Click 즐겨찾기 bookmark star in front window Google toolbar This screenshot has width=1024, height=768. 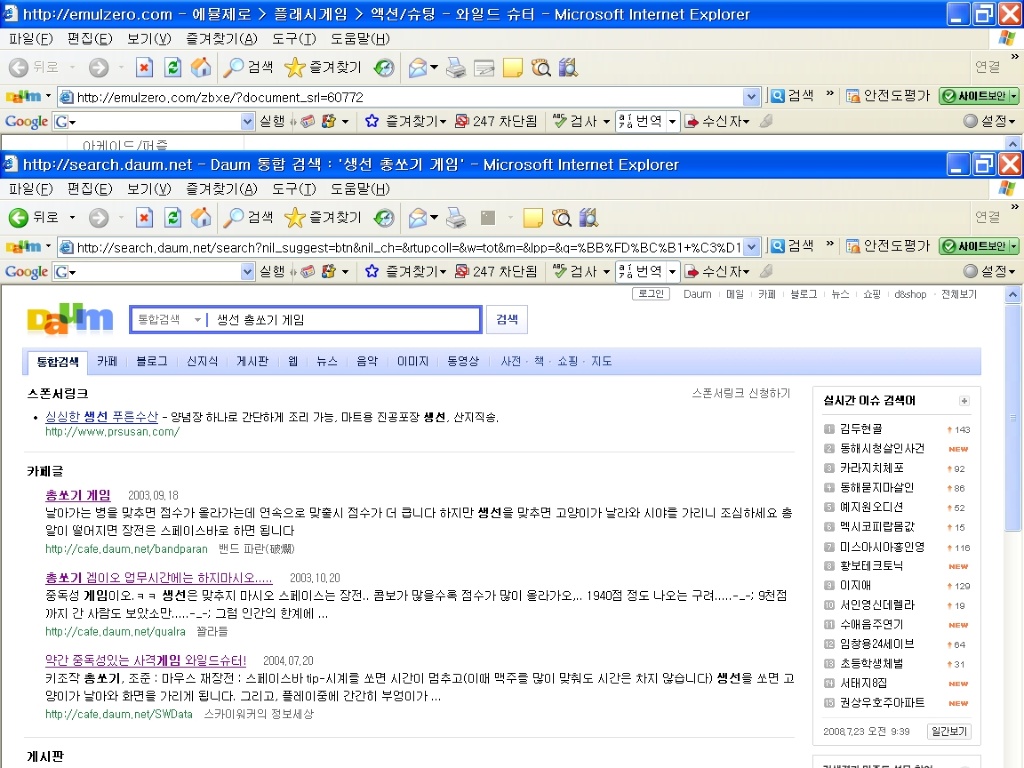tap(406, 271)
